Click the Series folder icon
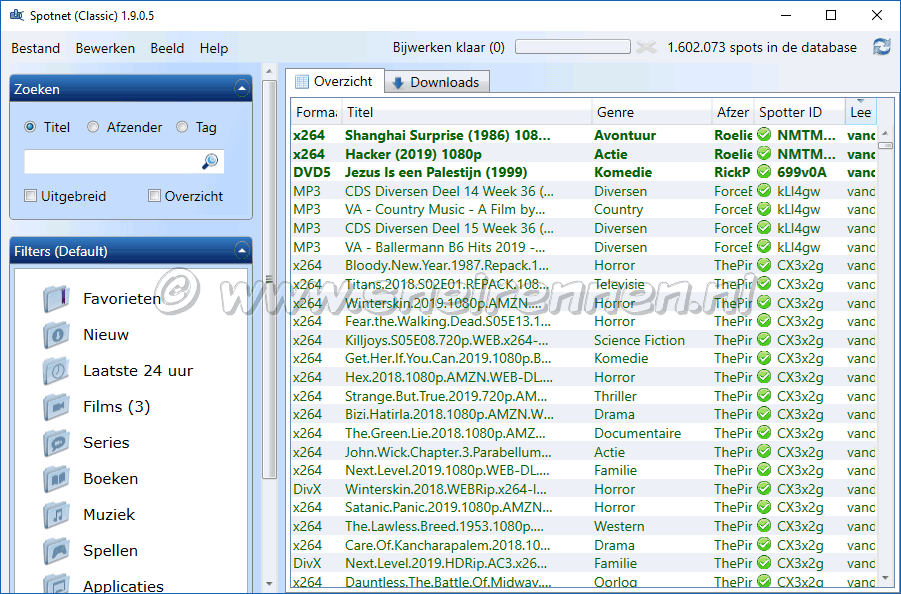This screenshot has height=594, width=901. 57,443
